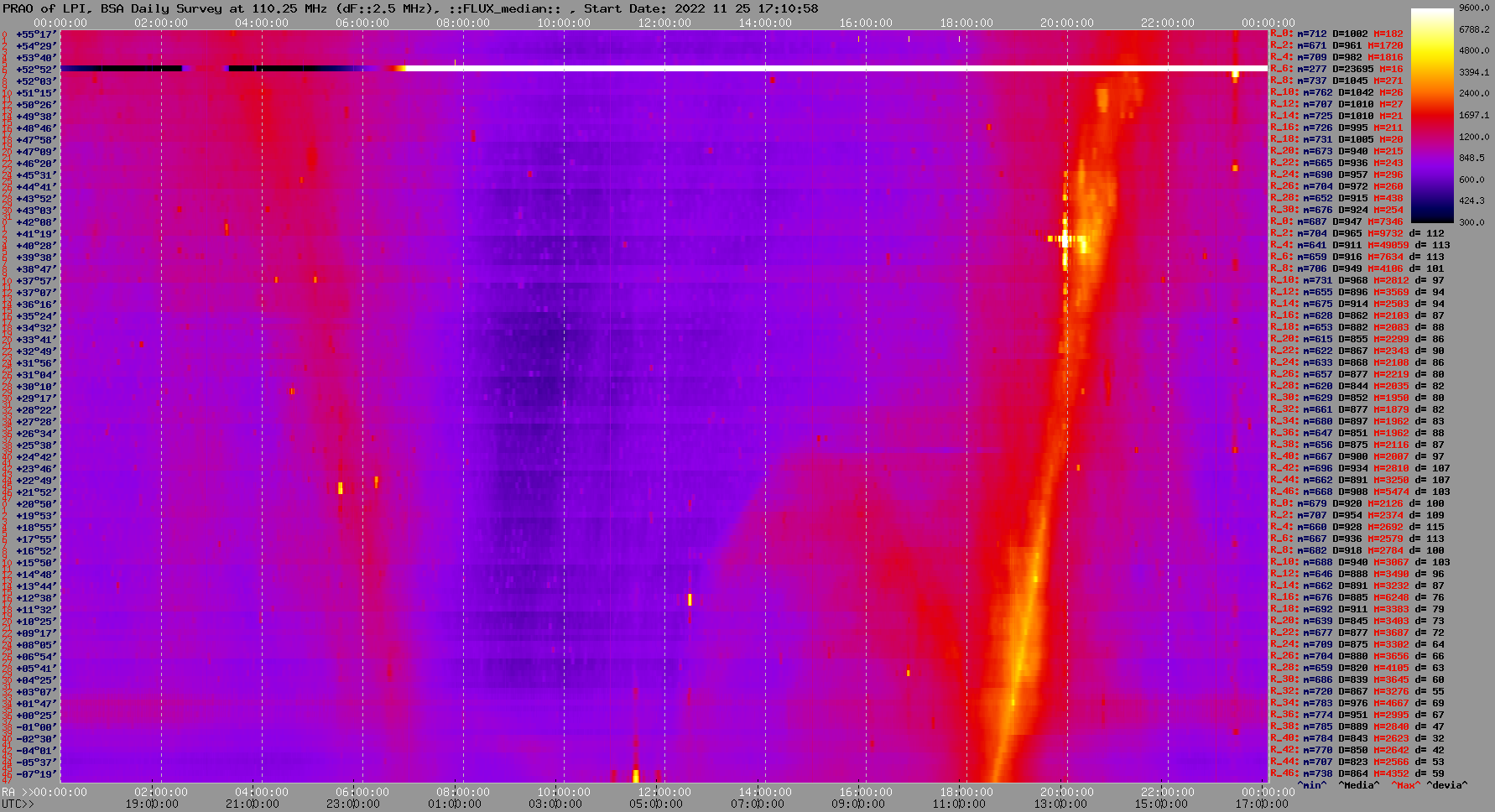Click the declination label +35°24'

(x=36, y=316)
